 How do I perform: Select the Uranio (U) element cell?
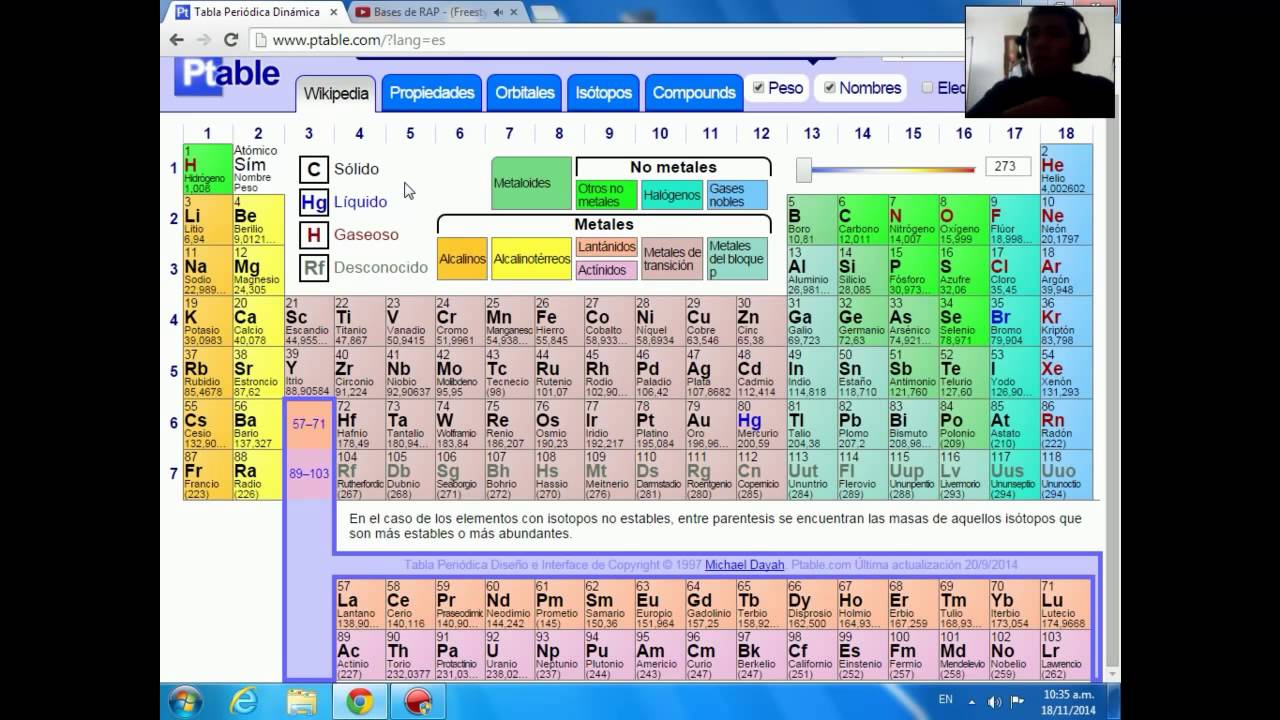click(509, 654)
